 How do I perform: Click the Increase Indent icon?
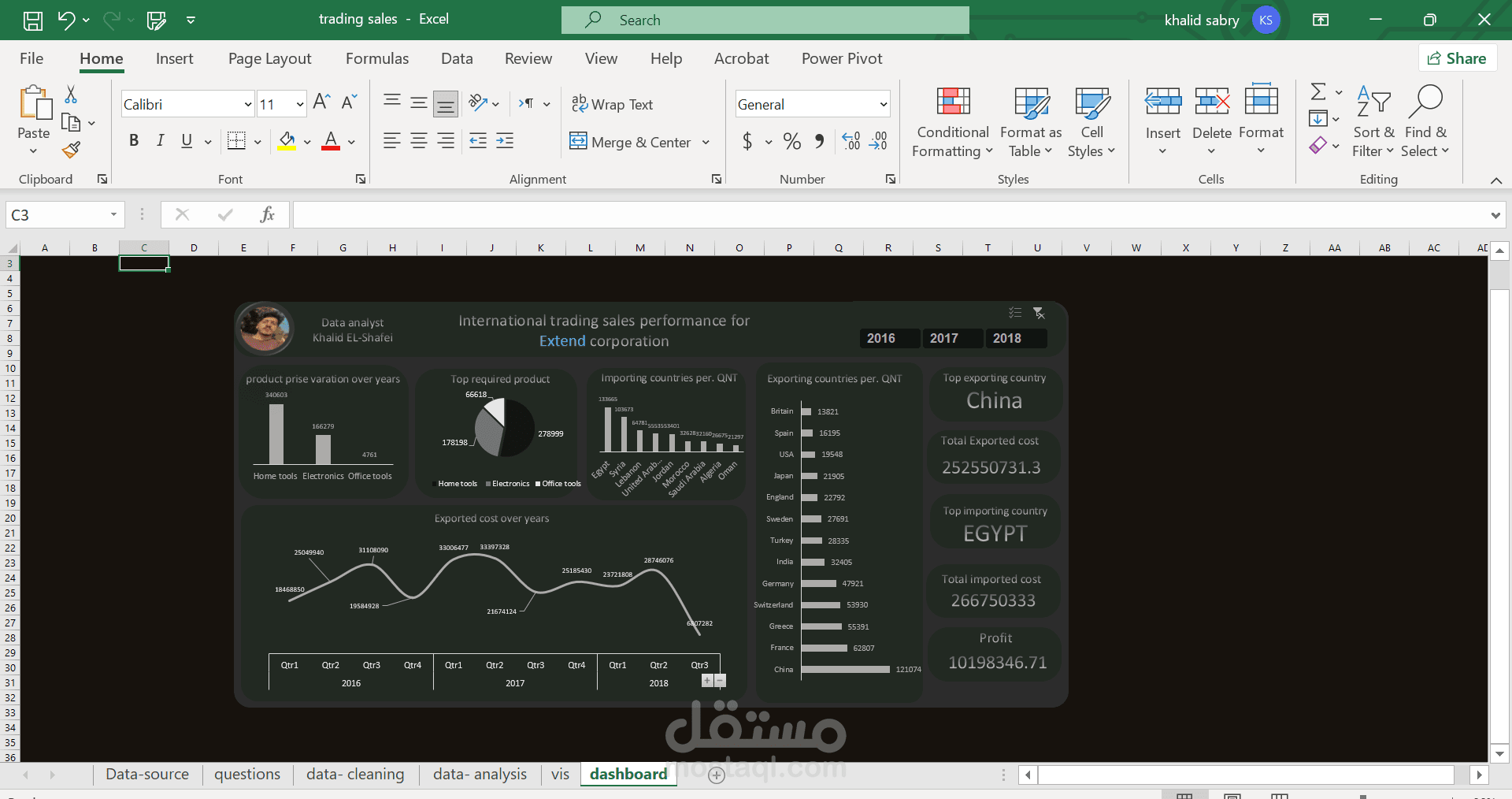(505, 141)
